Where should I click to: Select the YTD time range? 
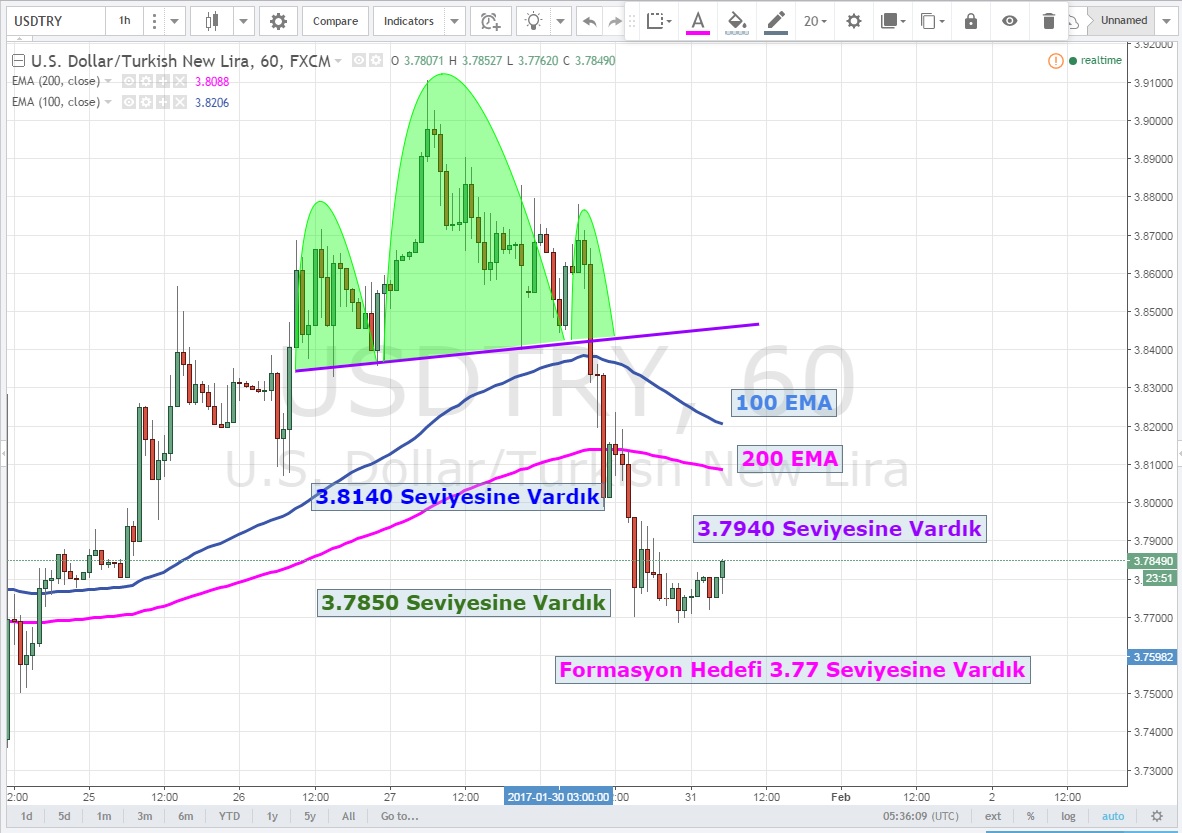click(230, 816)
